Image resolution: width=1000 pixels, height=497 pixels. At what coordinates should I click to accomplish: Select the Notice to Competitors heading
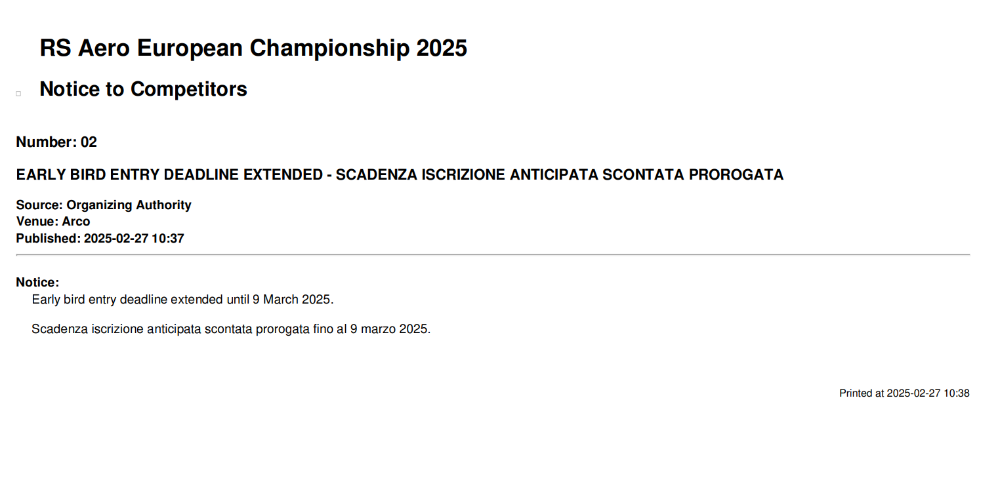click(143, 89)
